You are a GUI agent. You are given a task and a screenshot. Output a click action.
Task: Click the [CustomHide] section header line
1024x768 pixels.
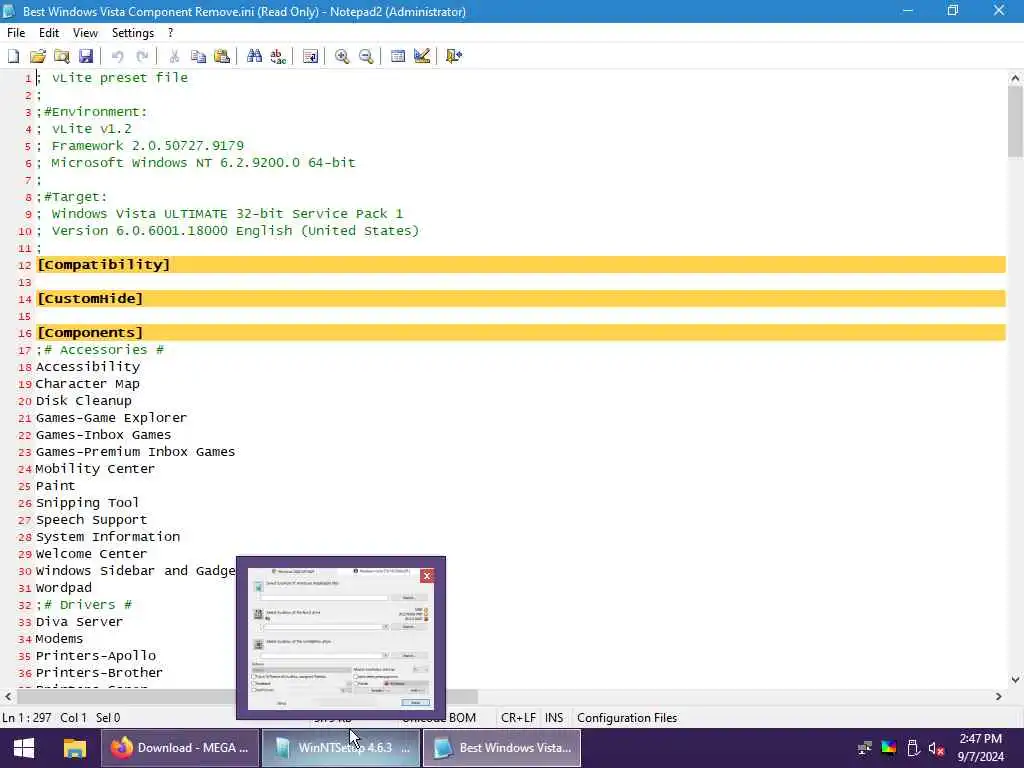point(520,298)
